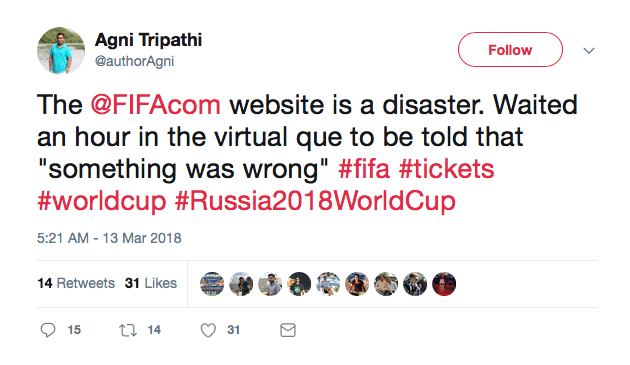The height and width of the screenshot is (365, 630).
Task: Send tweet via envelope message icon
Action: (x=288, y=330)
